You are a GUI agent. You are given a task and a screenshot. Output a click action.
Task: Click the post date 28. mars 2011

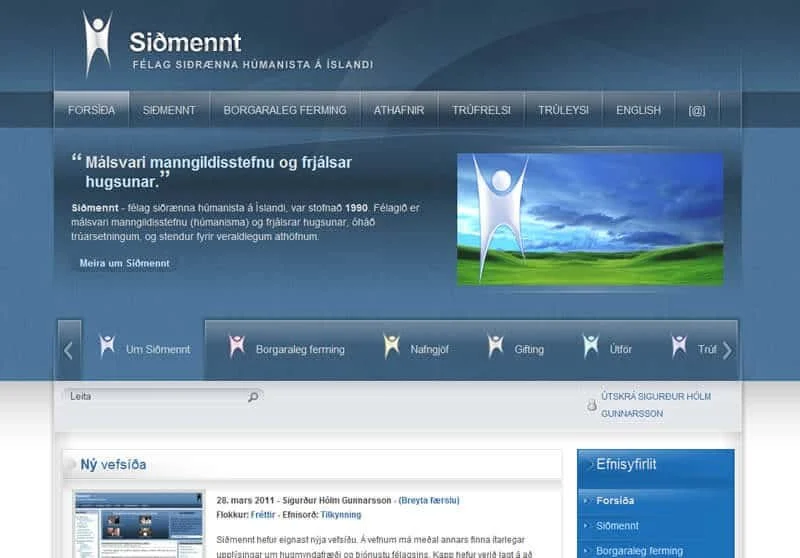pyautogui.click(x=245, y=500)
